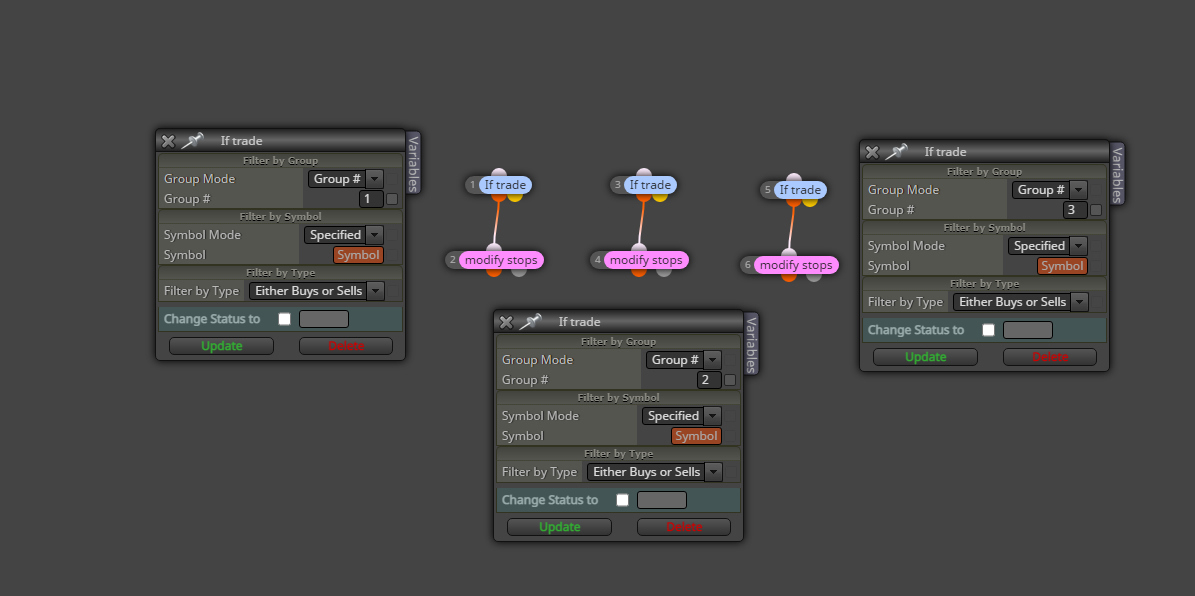
Task: Click the status color field in the Group 1 panel
Action: pyautogui.click(x=324, y=319)
